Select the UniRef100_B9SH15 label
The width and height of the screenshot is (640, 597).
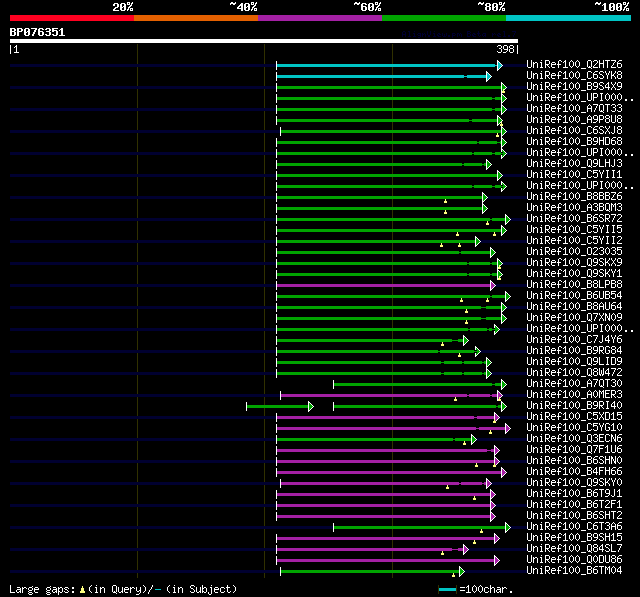tap(574, 538)
